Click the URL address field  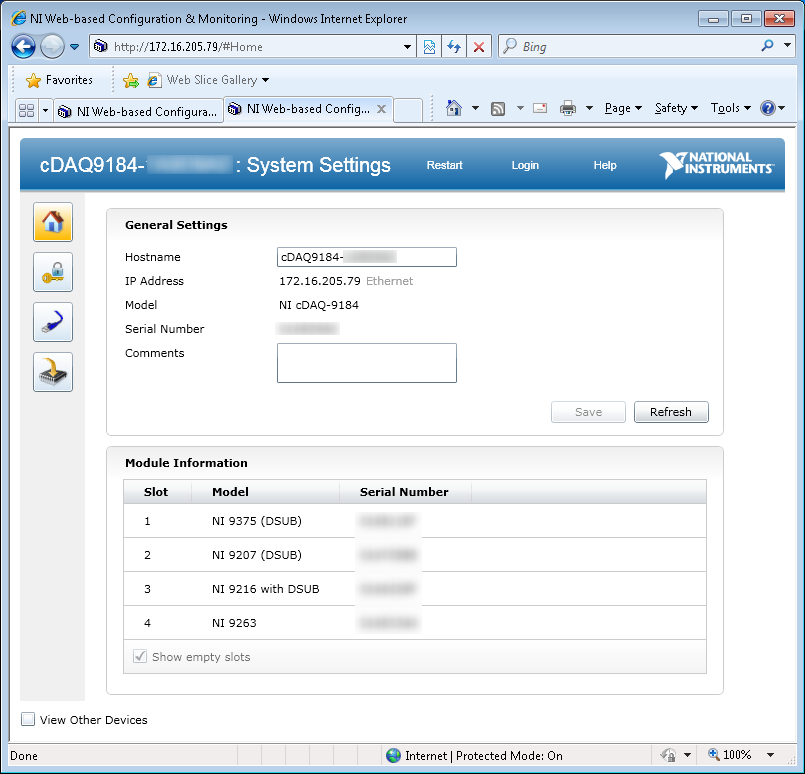(255, 47)
